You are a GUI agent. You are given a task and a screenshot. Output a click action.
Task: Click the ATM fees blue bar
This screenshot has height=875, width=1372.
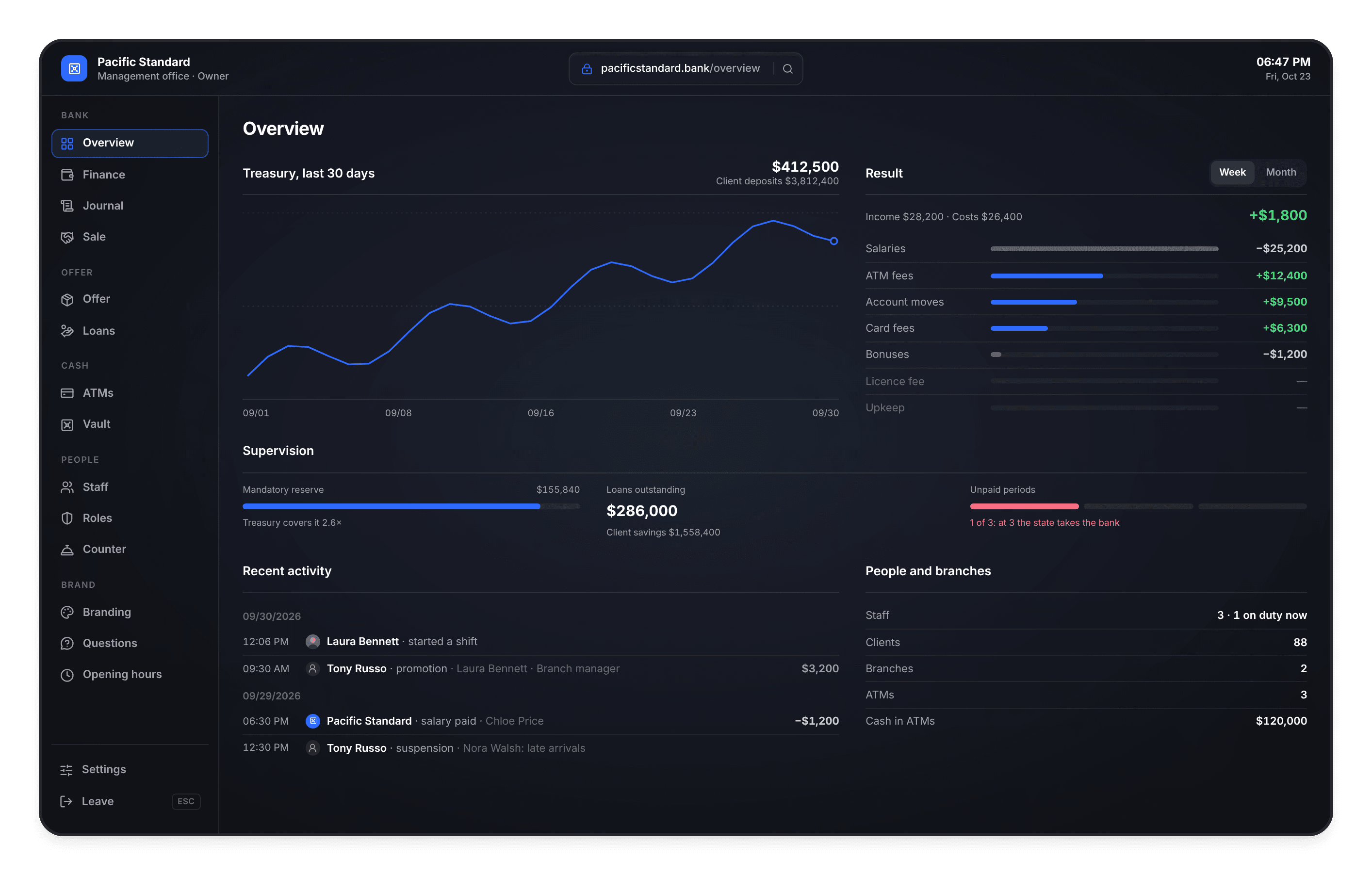tap(1046, 275)
